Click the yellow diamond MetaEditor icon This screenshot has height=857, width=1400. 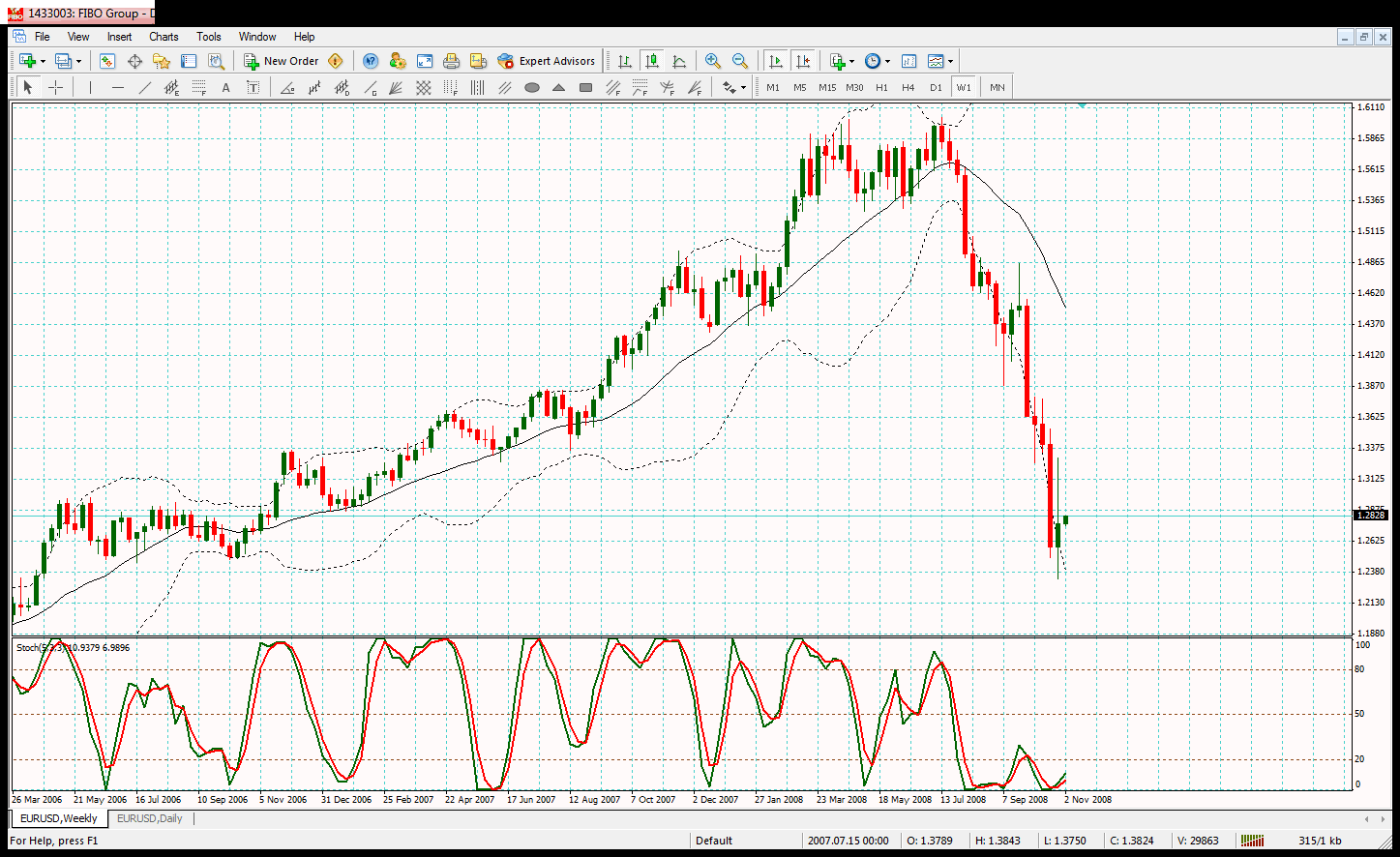(336, 61)
